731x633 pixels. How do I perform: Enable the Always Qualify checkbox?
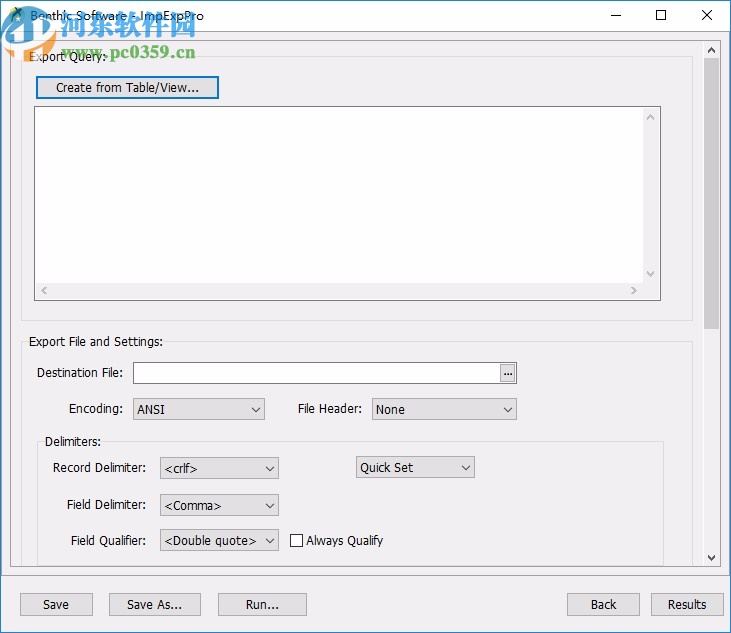coord(296,540)
